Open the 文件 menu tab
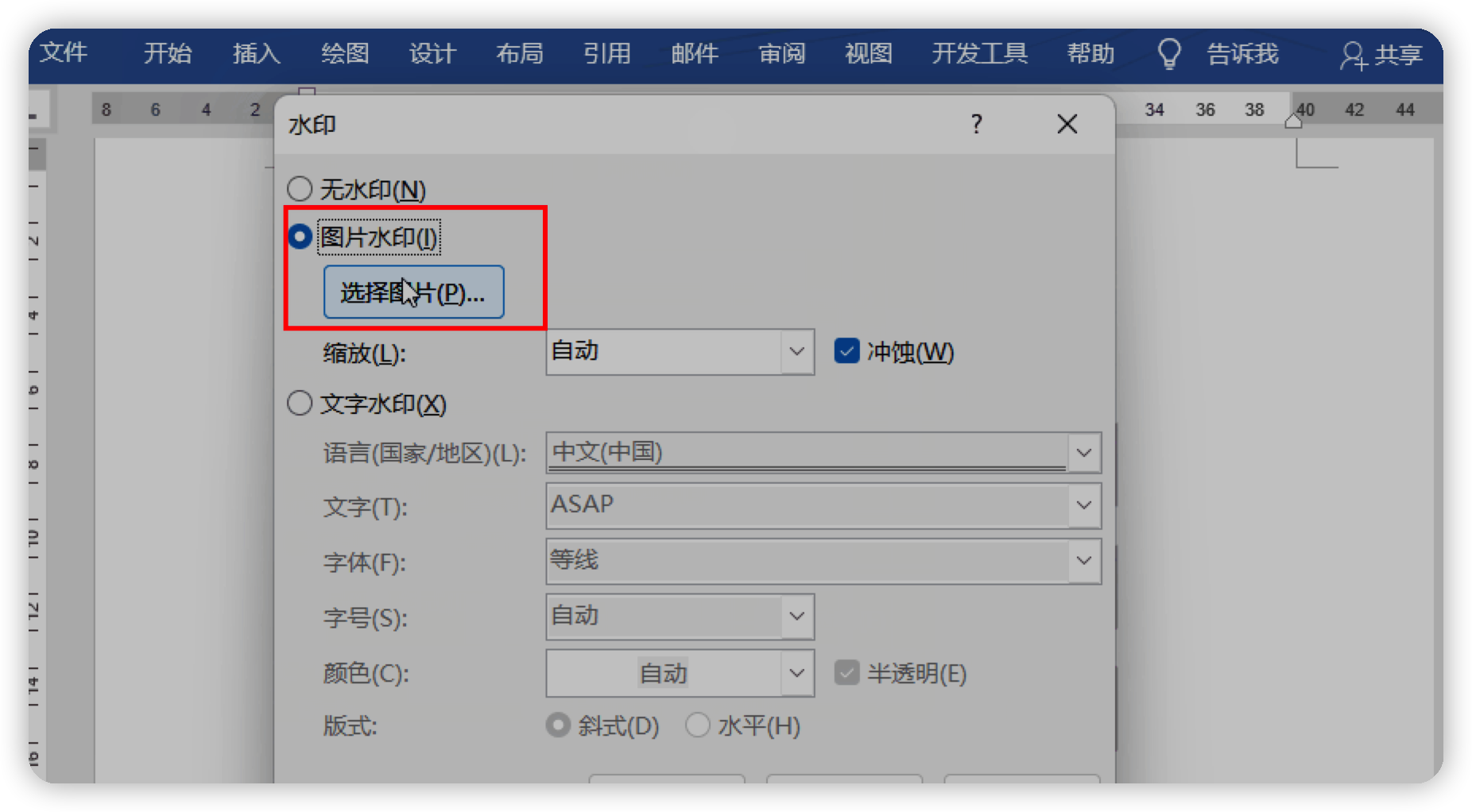The width and height of the screenshot is (1472, 812). coord(64,53)
